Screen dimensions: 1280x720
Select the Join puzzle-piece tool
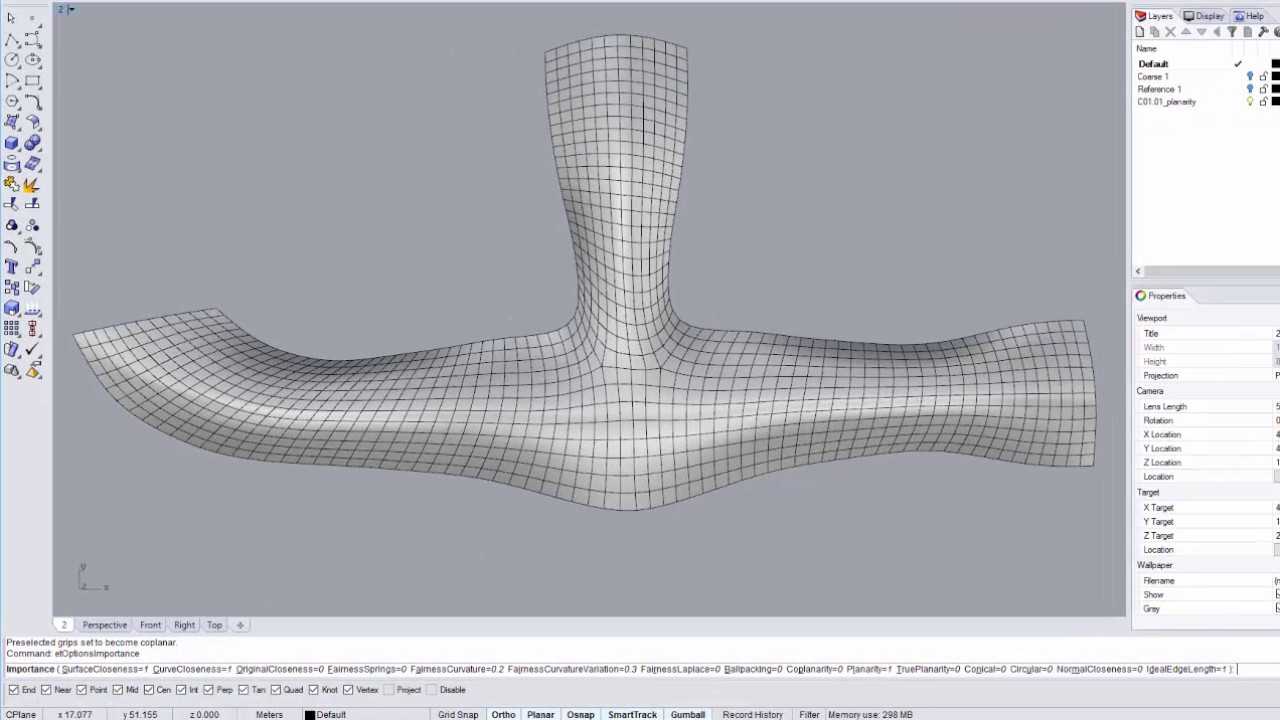tap(11, 184)
